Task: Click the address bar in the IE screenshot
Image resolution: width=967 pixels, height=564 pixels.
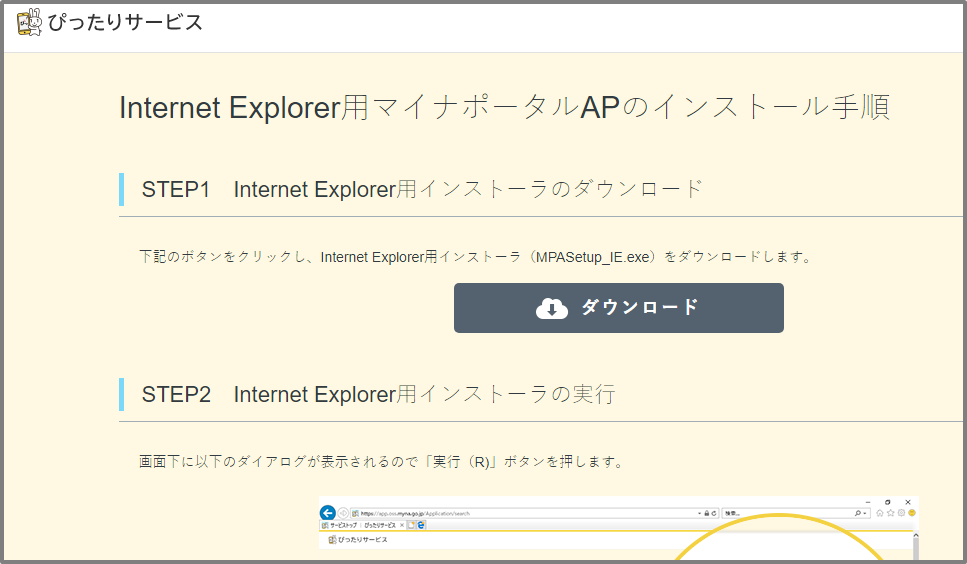Action: [x=534, y=513]
